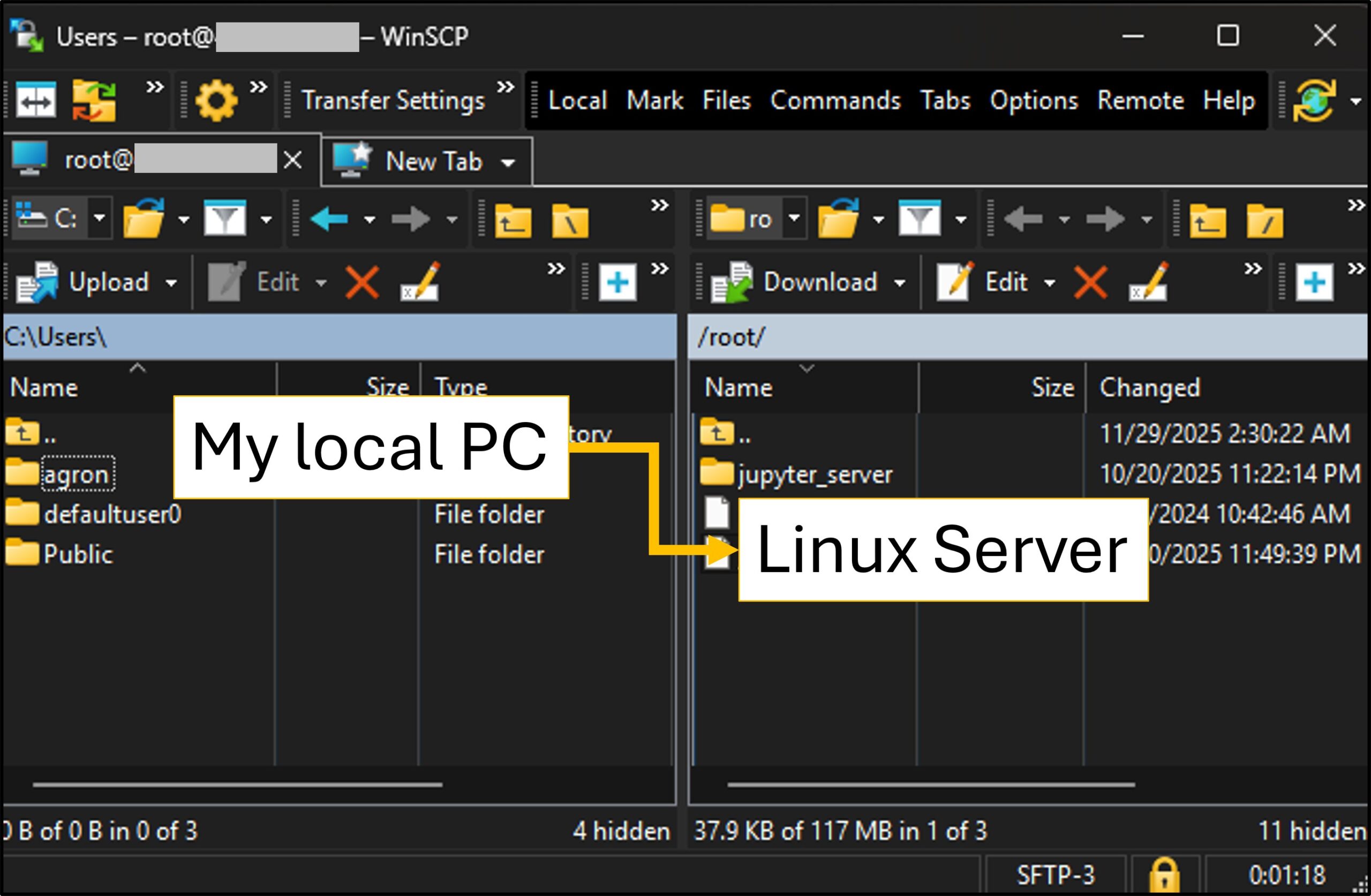Expand the Download button dropdown arrow
This screenshot has width=1371, height=896.
tap(900, 283)
